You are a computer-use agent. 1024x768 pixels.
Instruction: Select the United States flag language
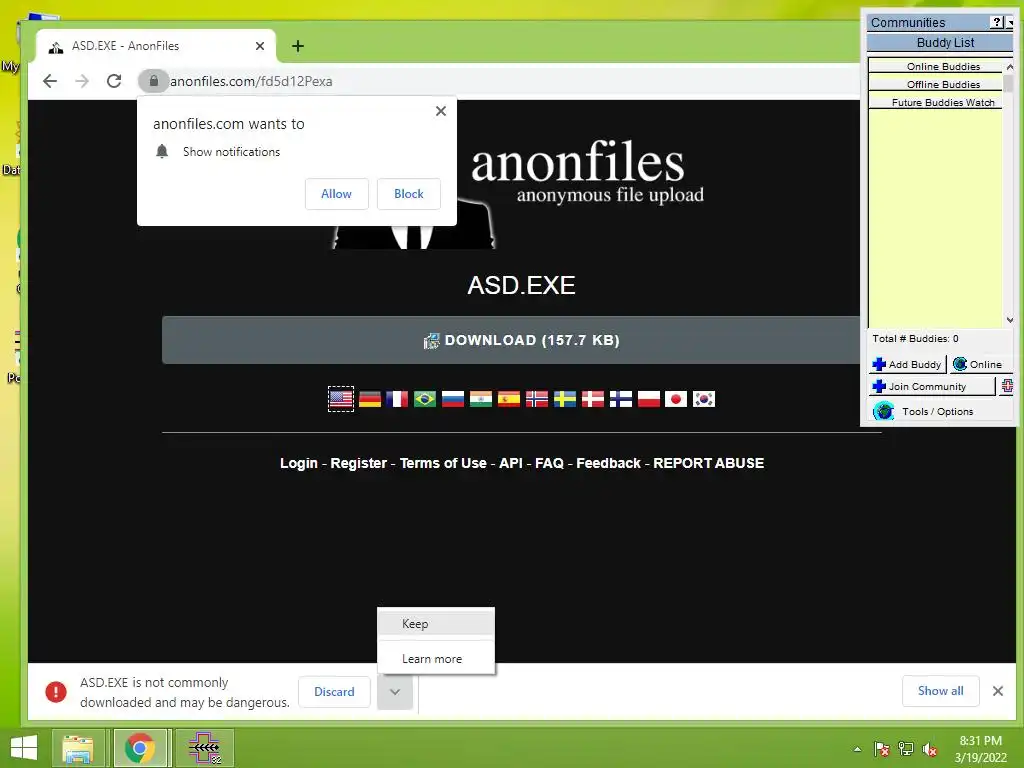341,398
